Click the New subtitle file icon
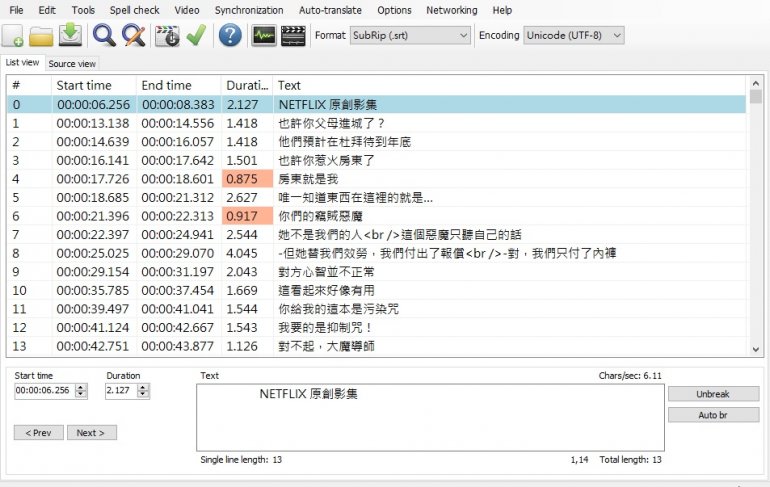This screenshot has height=487, width=770. point(13,35)
